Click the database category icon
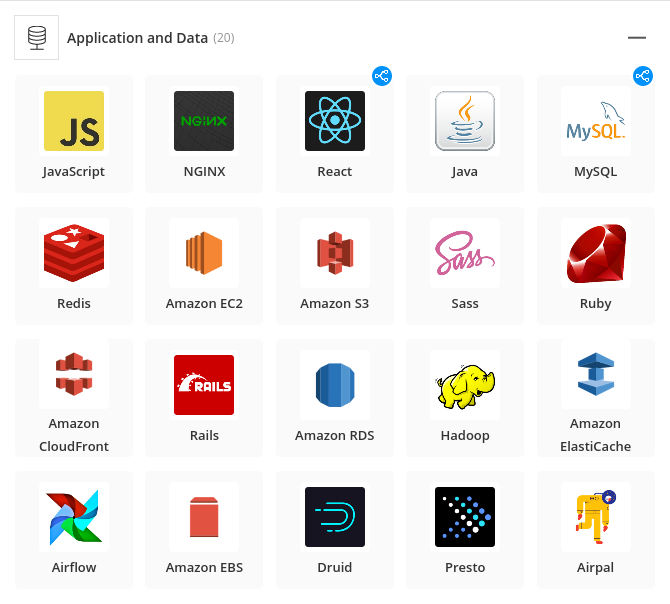 tap(36, 38)
